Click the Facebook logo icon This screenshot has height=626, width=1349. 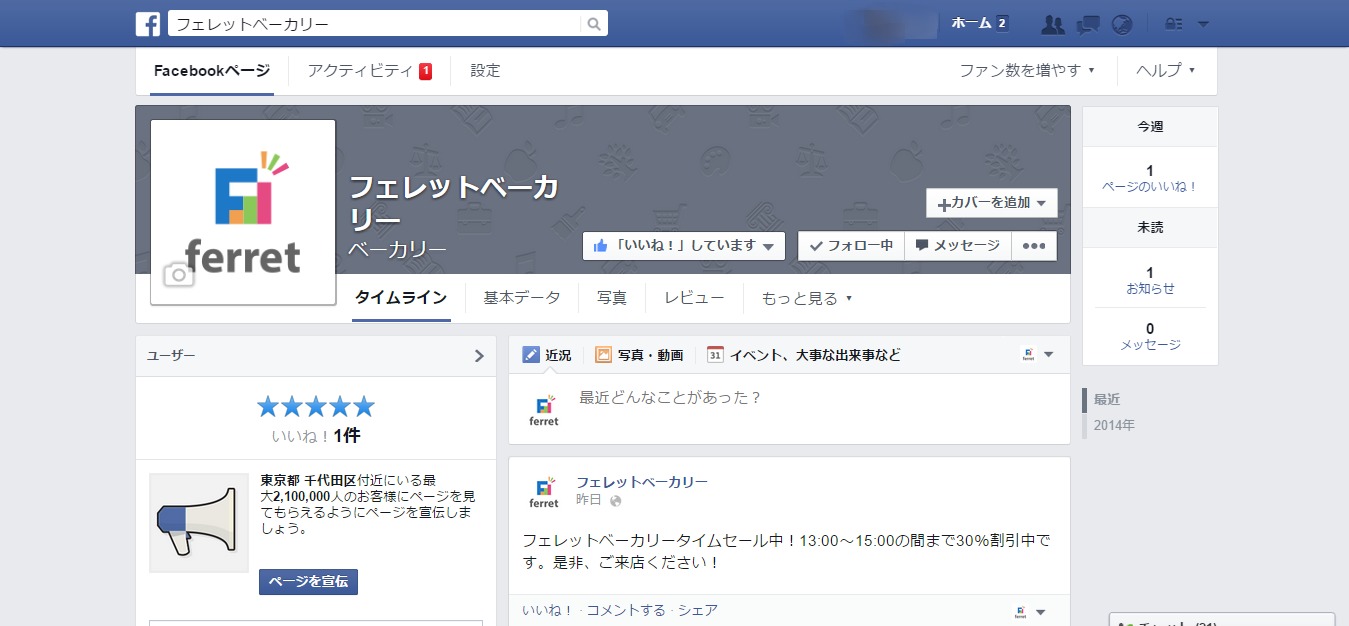[x=148, y=24]
